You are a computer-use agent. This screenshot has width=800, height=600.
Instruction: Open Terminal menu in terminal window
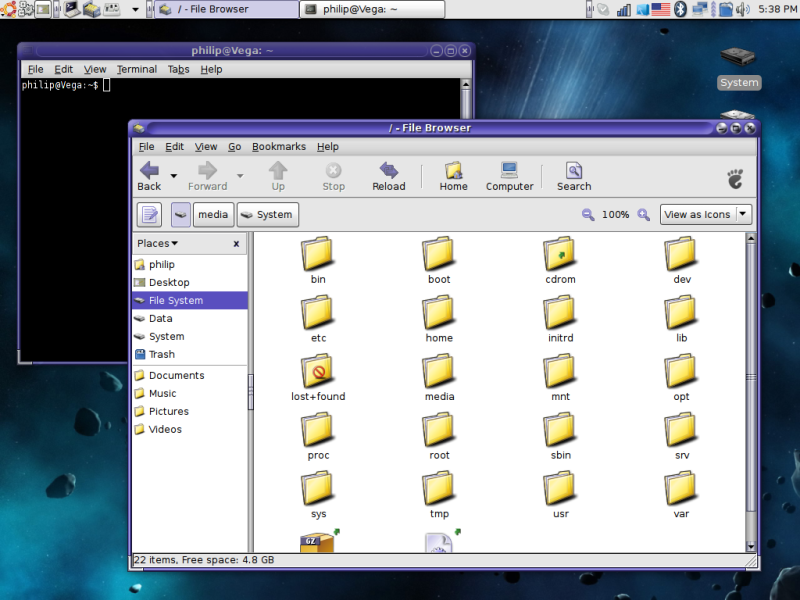(x=137, y=69)
